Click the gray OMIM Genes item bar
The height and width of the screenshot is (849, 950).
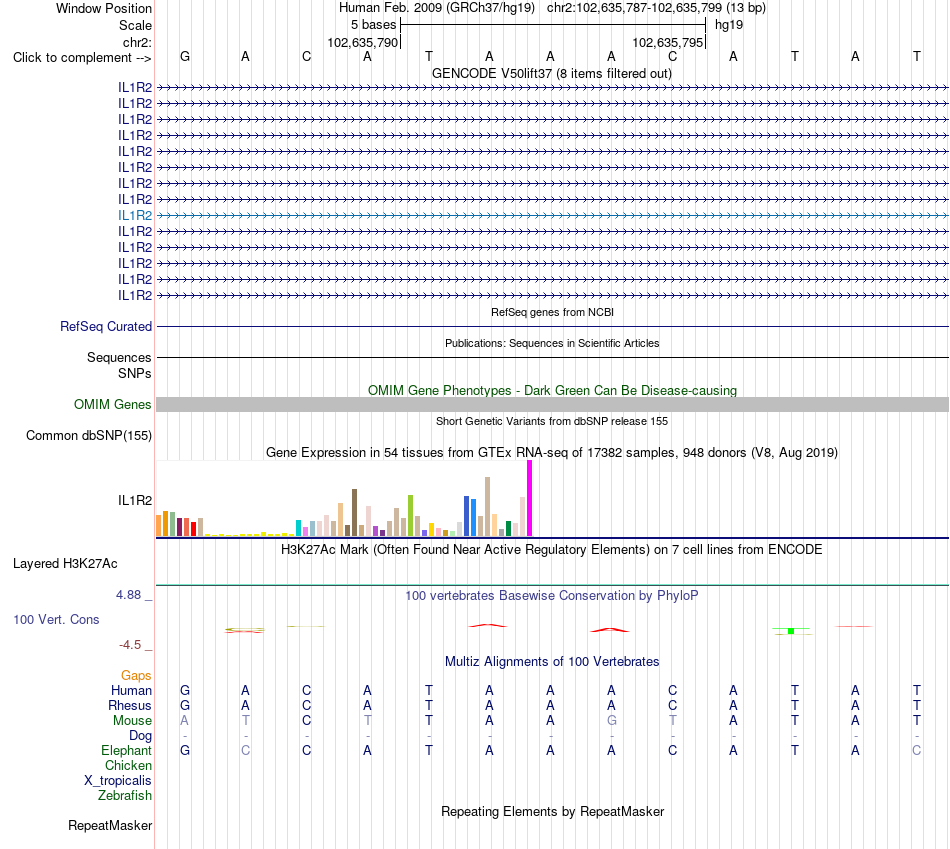click(553, 404)
